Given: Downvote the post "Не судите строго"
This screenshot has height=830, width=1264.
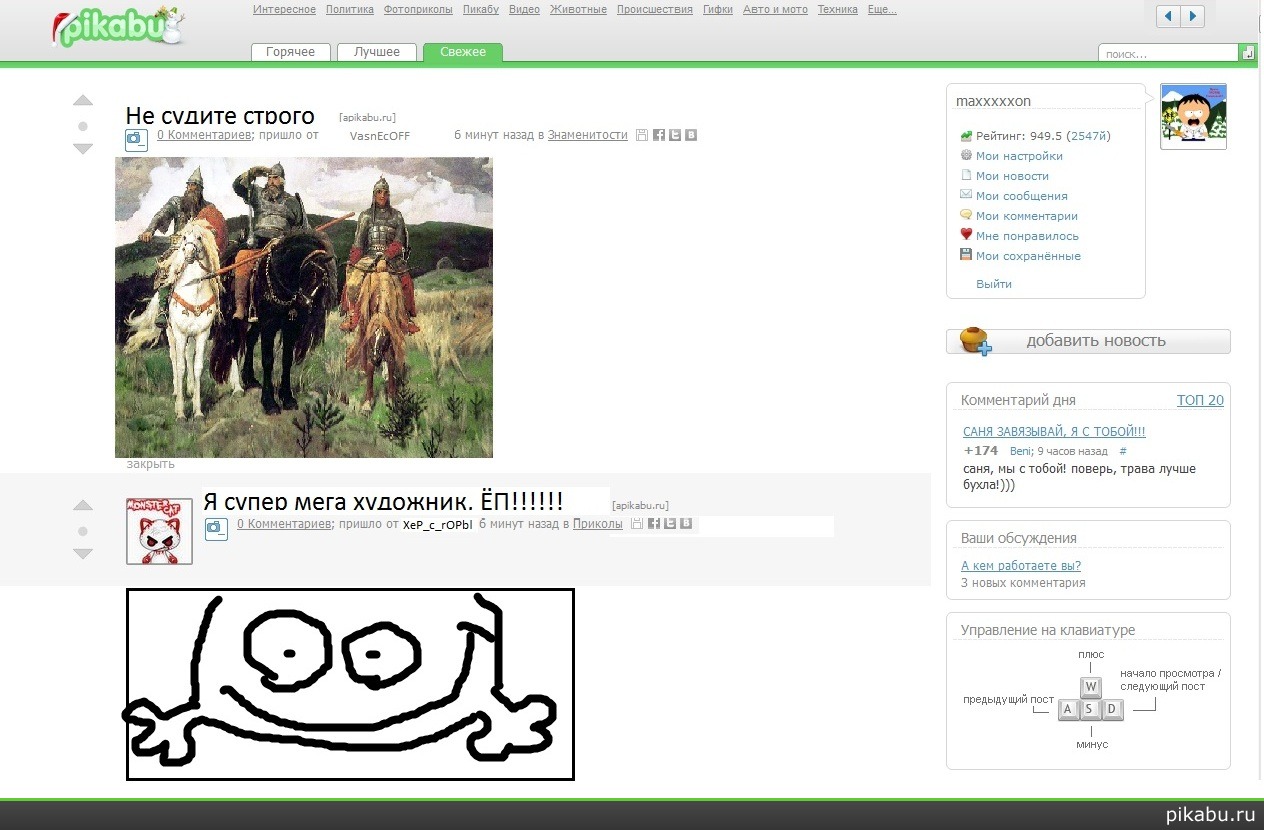Looking at the screenshot, I should [83, 149].
